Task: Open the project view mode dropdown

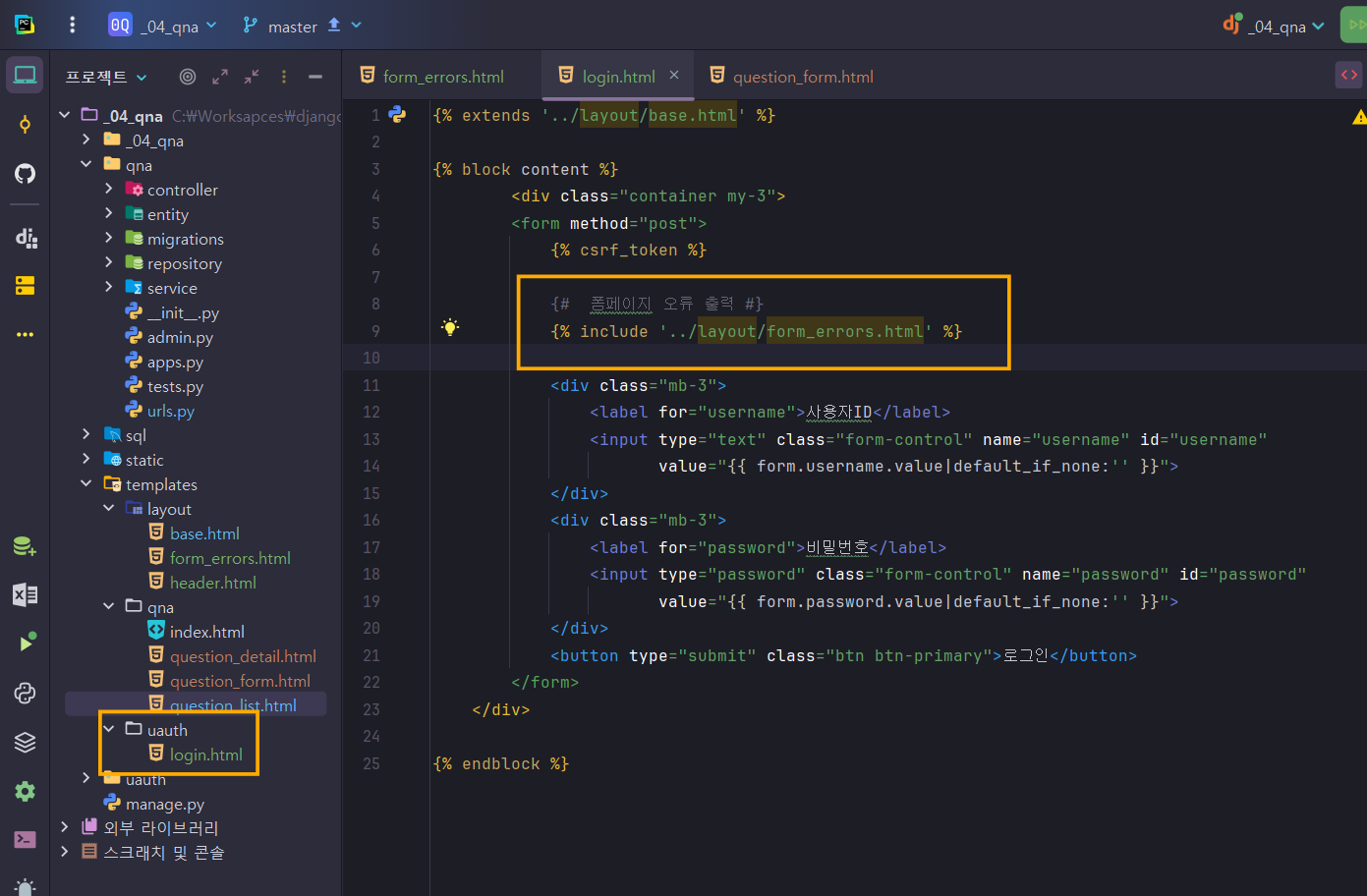Action: pyautogui.click(x=106, y=77)
